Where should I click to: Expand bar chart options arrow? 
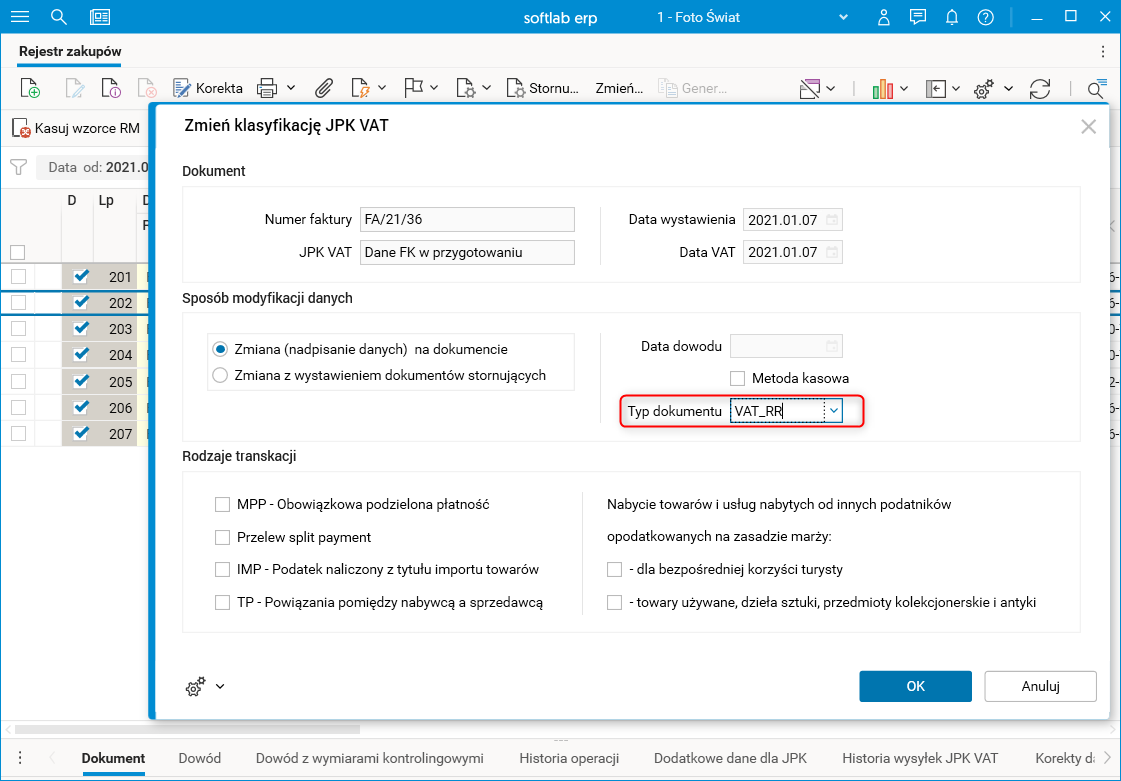(x=904, y=89)
